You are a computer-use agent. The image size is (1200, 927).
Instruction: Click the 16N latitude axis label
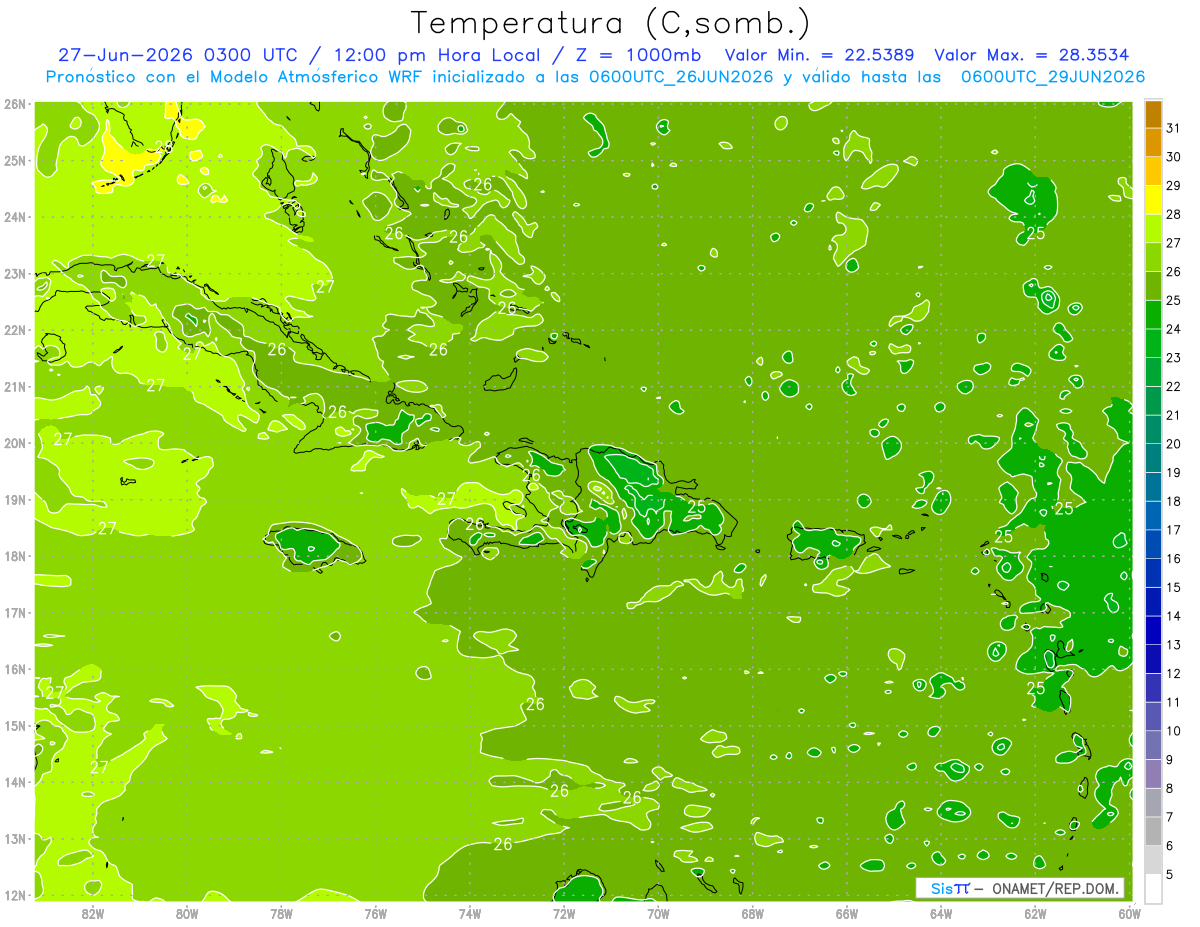click(15, 669)
